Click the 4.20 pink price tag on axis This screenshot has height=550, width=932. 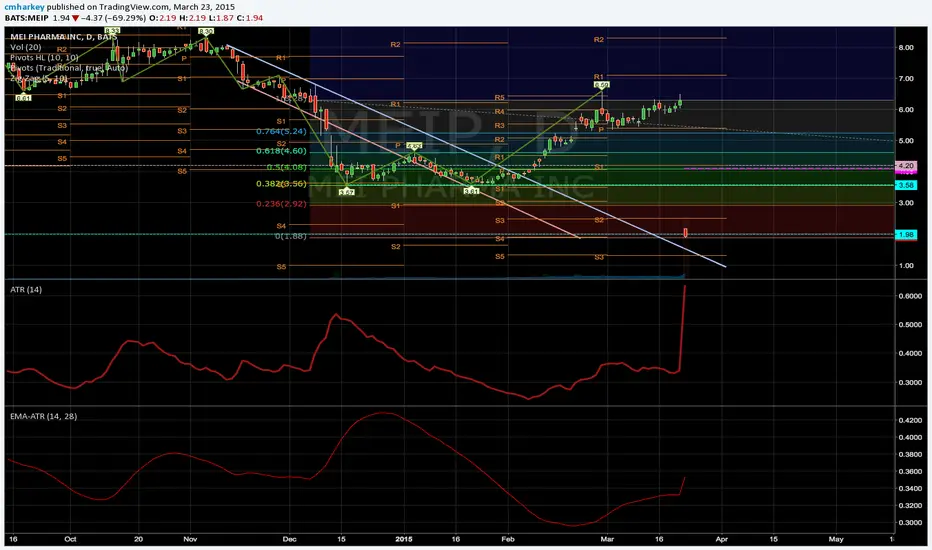tap(906, 166)
